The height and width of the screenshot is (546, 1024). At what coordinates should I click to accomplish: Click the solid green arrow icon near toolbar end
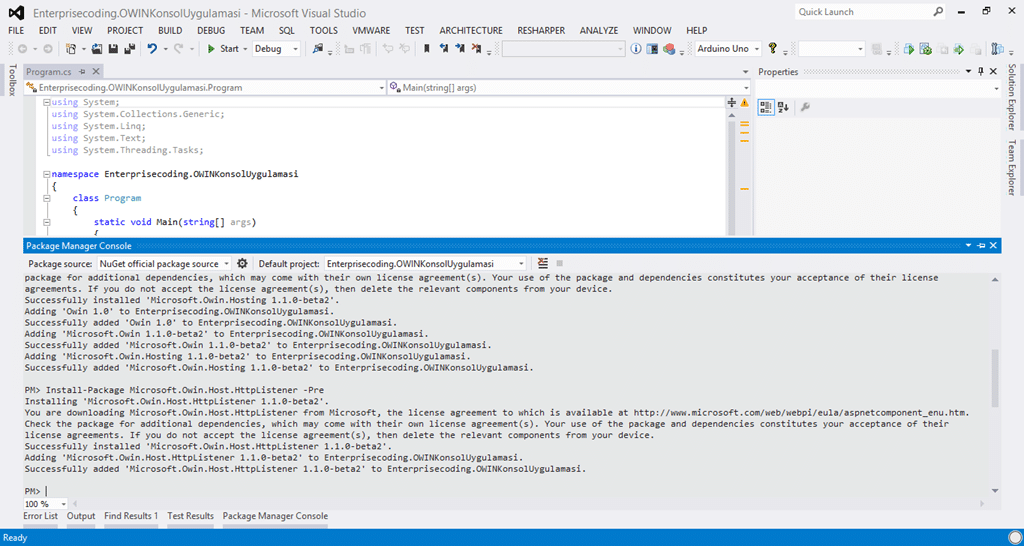tap(959, 49)
